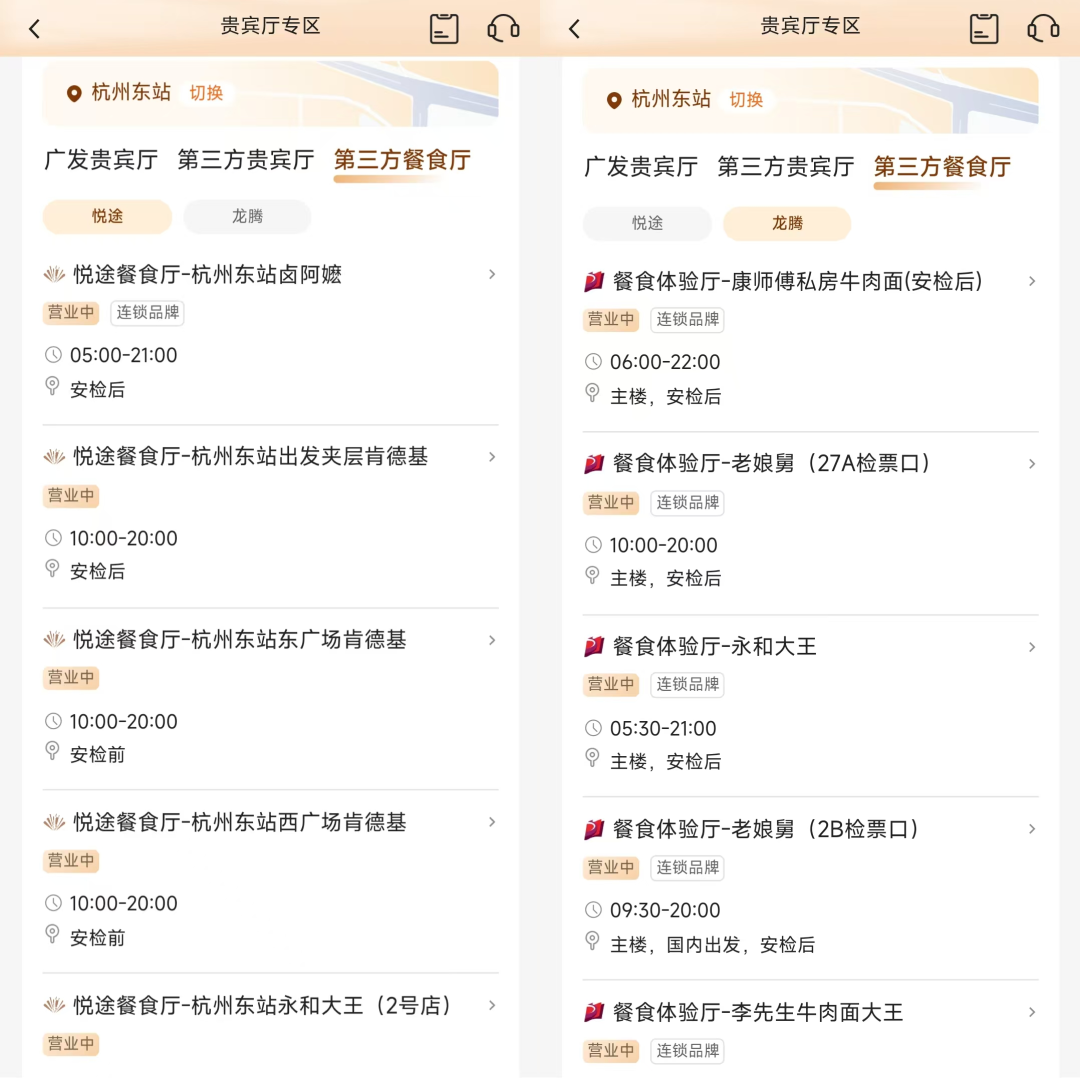Tap the 营业中 status tag under 永和大王
This screenshot has height=1078, width=1080.
(x=610, y=685)
